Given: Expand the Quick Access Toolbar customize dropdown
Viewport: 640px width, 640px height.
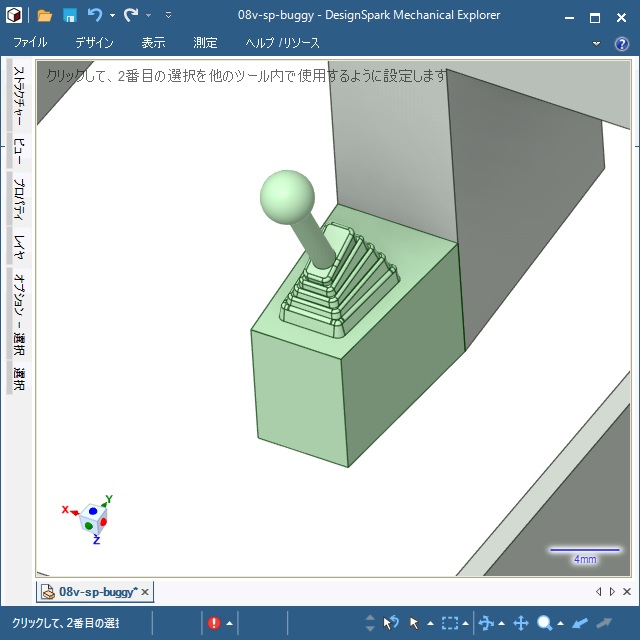Looking at the screenshot, I should click(x=168, y=16).
